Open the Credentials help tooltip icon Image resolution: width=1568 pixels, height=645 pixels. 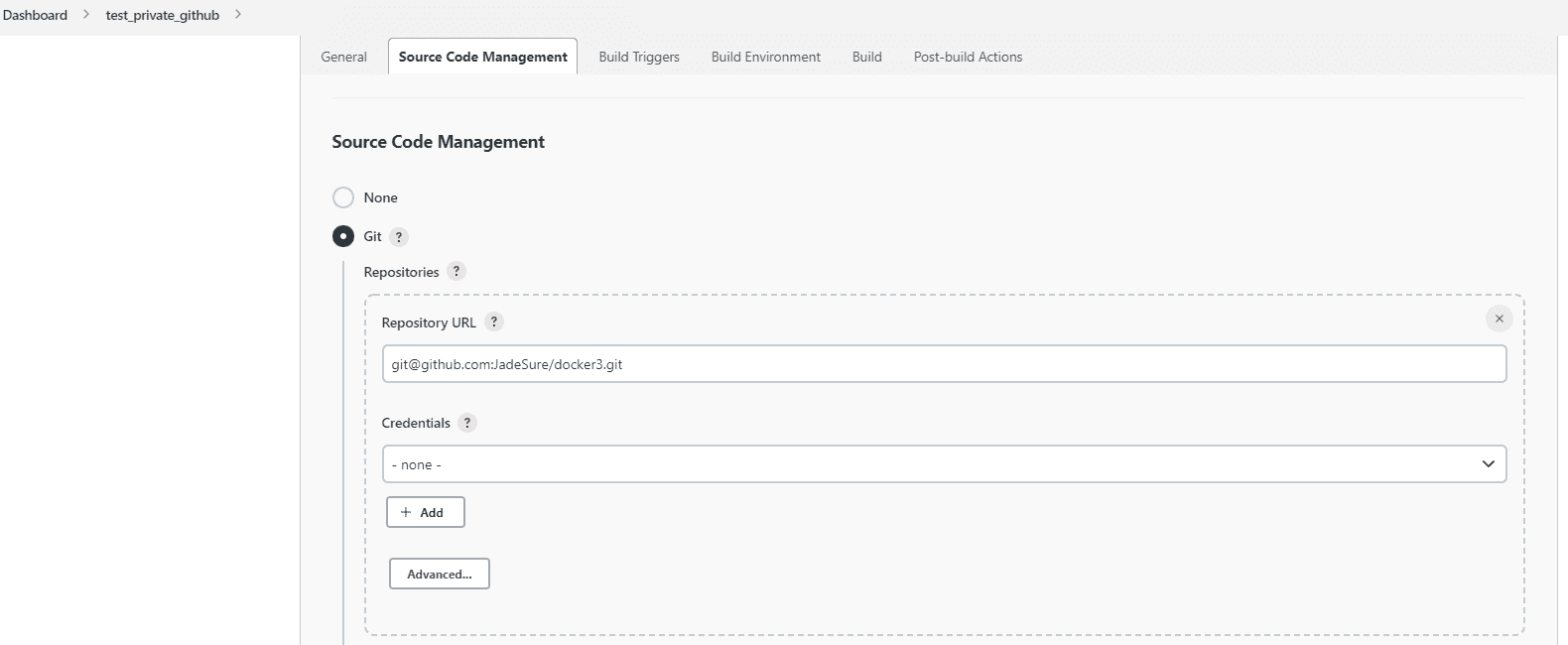(467, 423)
